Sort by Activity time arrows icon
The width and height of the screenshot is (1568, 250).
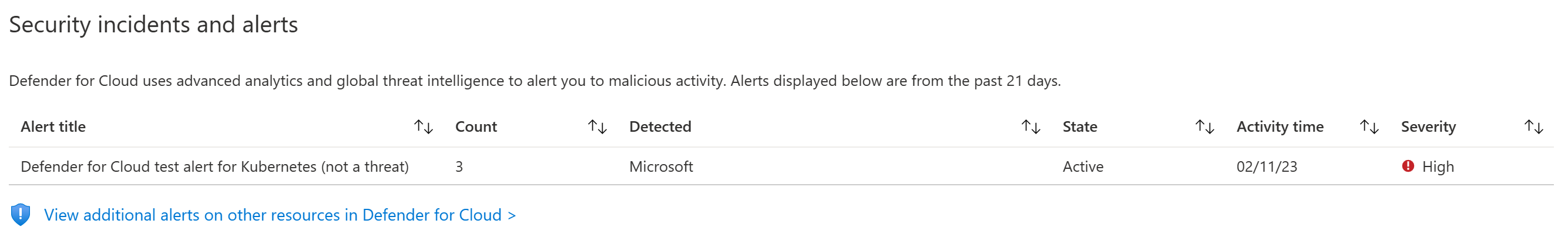coord(1369,127)
